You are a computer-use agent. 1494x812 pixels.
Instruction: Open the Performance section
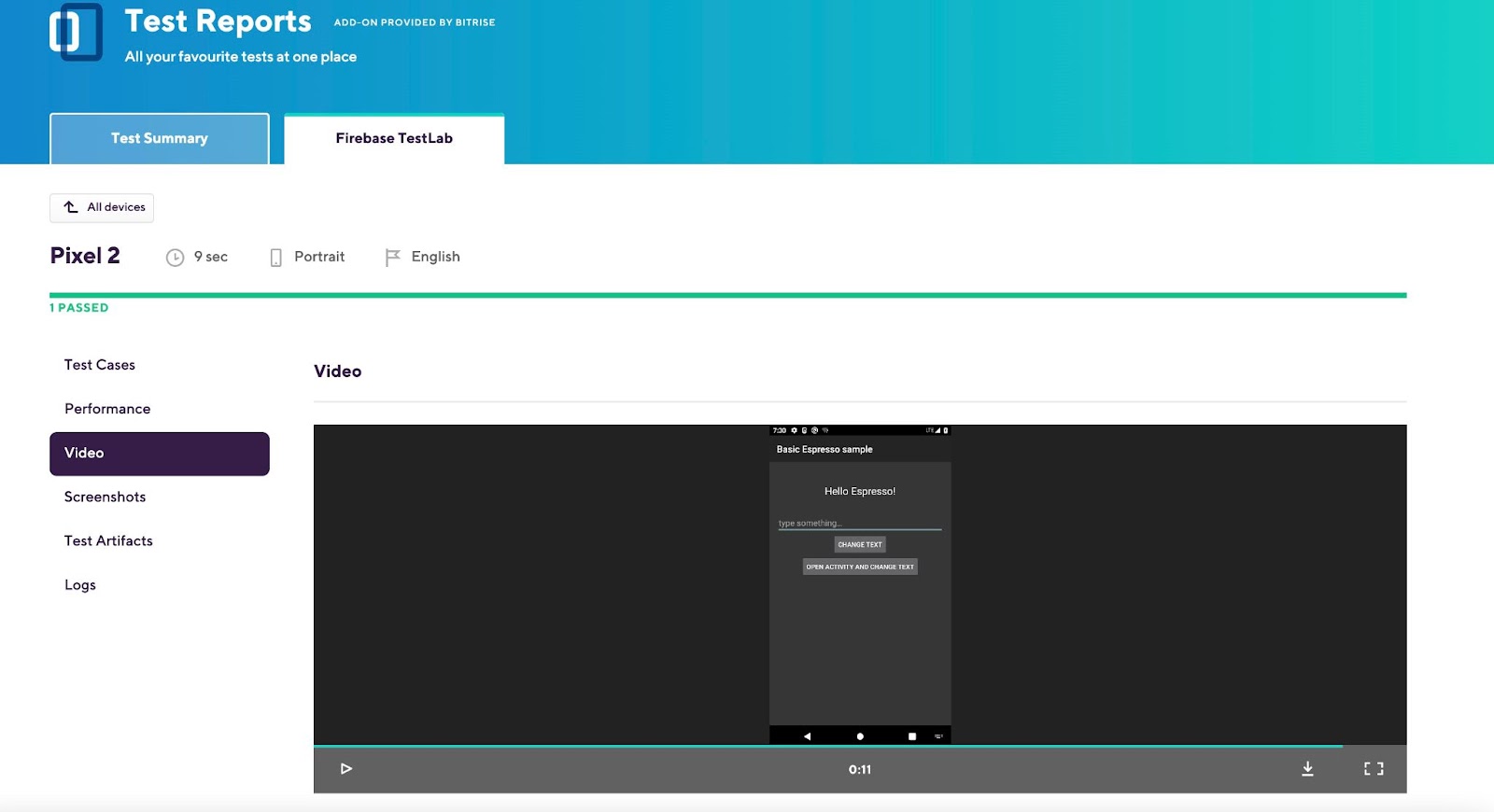pos(107,409)
